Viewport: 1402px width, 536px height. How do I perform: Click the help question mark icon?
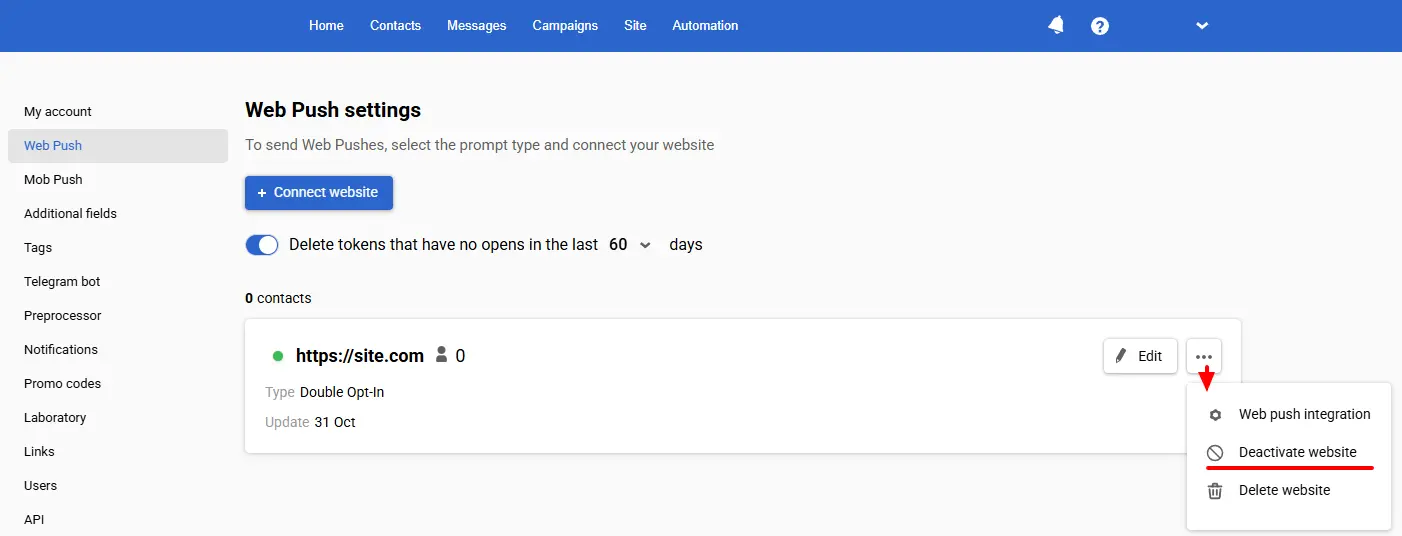[x=1100, y=26]
